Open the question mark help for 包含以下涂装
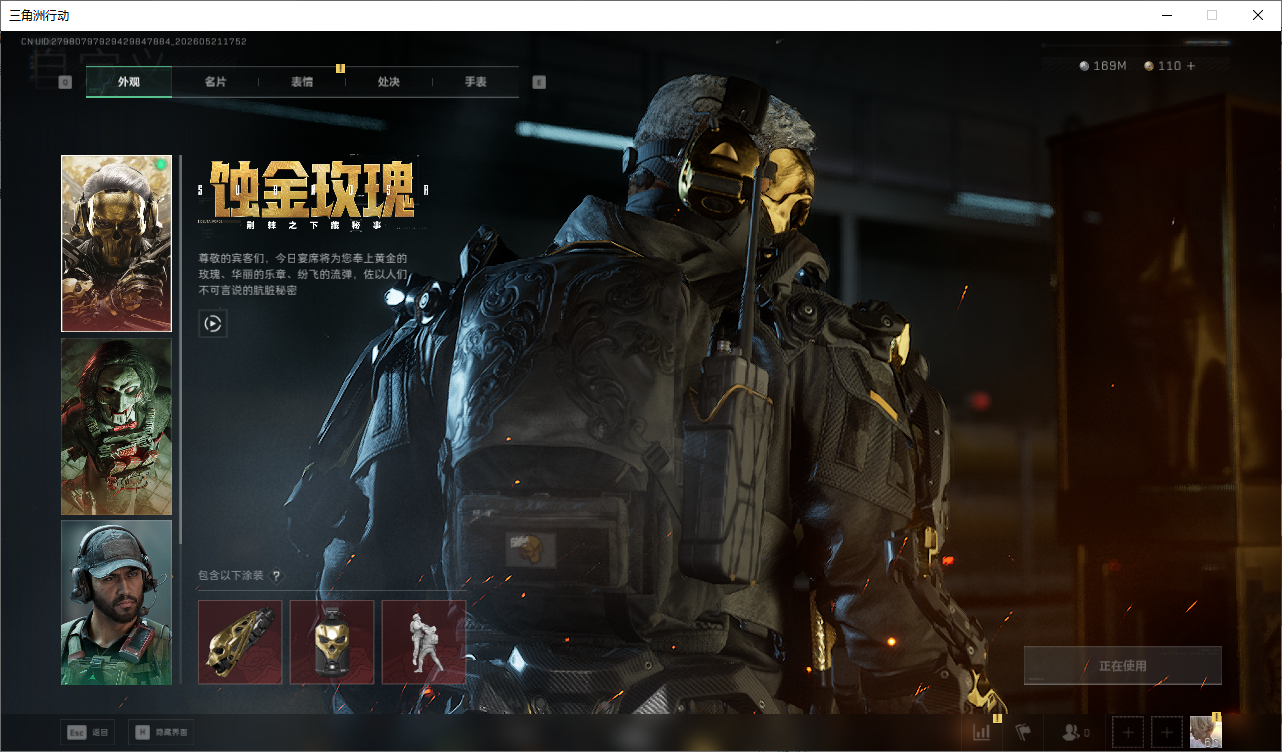 (x=276, y=576)
